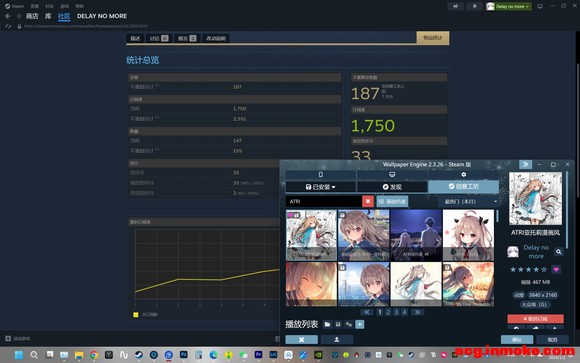Switch to the 发现 Discover tab
This screenshot has height=363, width=580.
[x=392, y=187]
